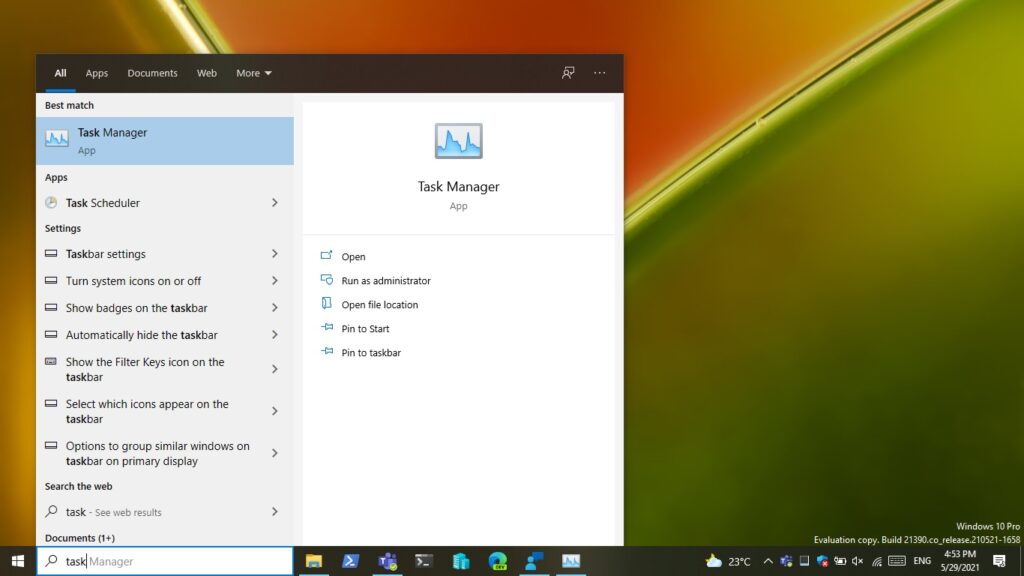
Task: Show hidden system tray icons chevron
Action: (768, 561)
